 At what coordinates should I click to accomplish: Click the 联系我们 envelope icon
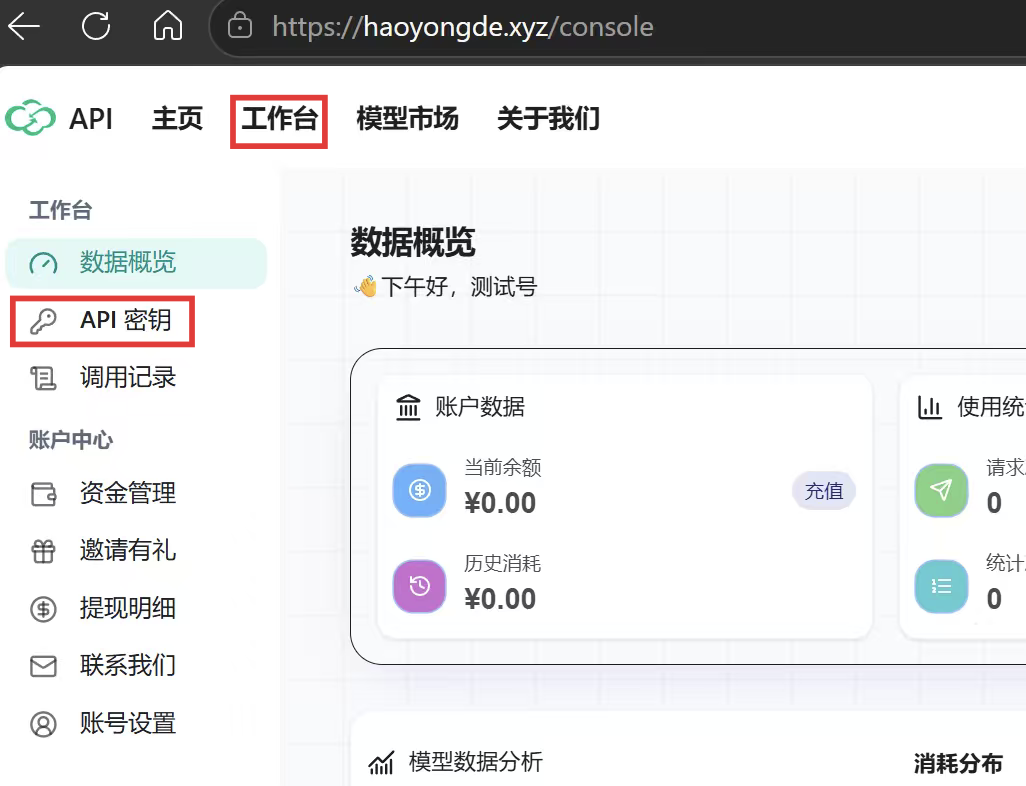pos(43,667)
